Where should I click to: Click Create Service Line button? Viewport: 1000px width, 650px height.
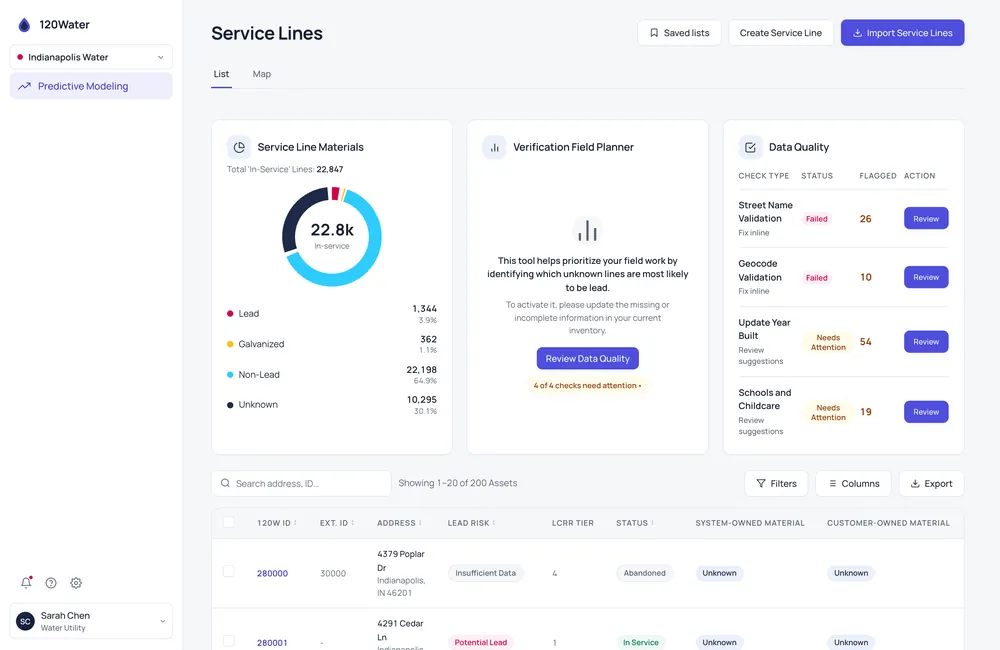coord(781,33)
